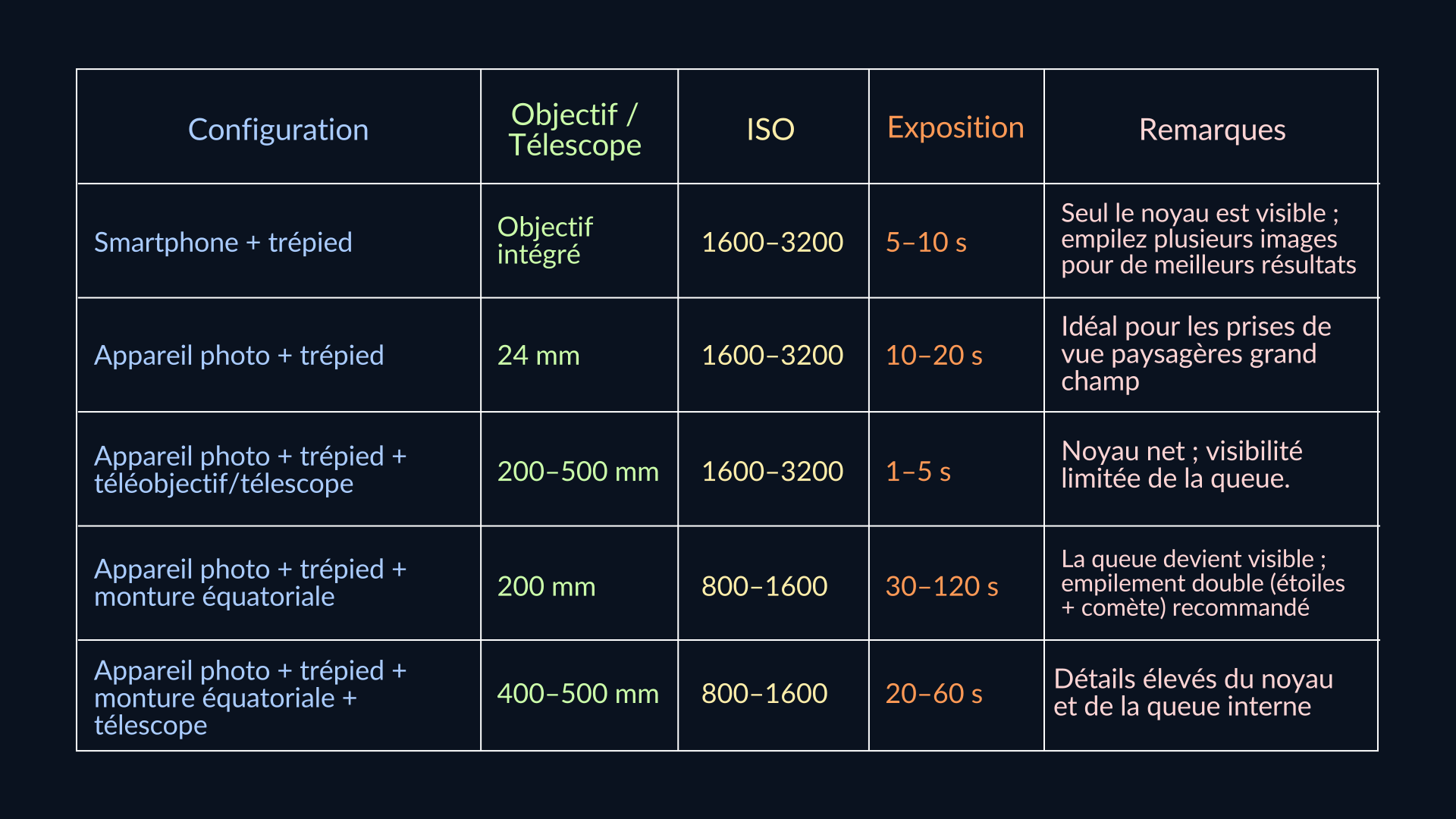Select the 400–500 mm lens cell
The height and width of the screenshot is (819, 1456).
click(x=578, y=694)
